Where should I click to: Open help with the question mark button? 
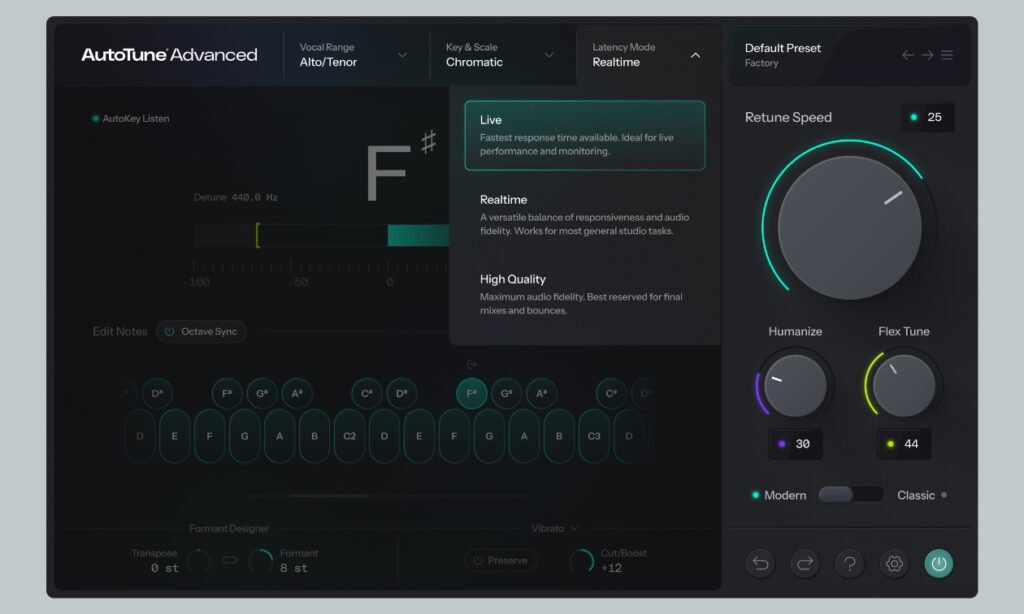[850, 563]
